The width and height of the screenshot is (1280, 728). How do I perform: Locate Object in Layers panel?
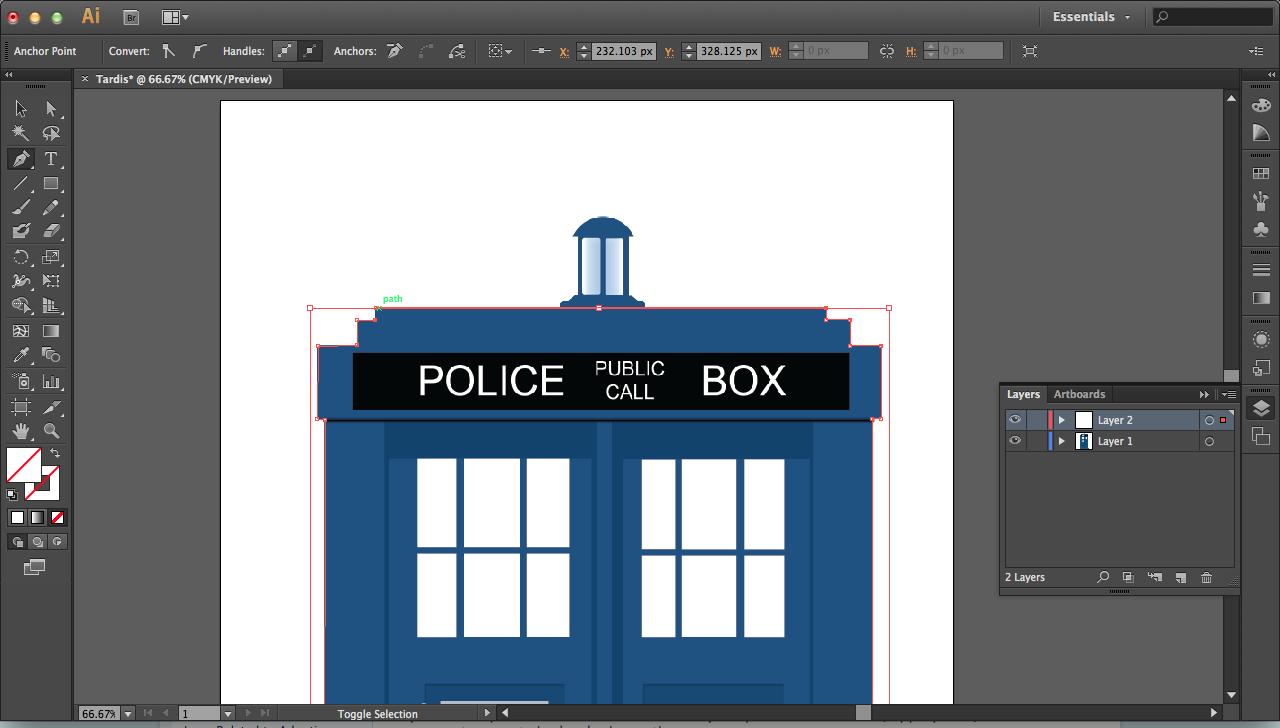(1103, 577)
